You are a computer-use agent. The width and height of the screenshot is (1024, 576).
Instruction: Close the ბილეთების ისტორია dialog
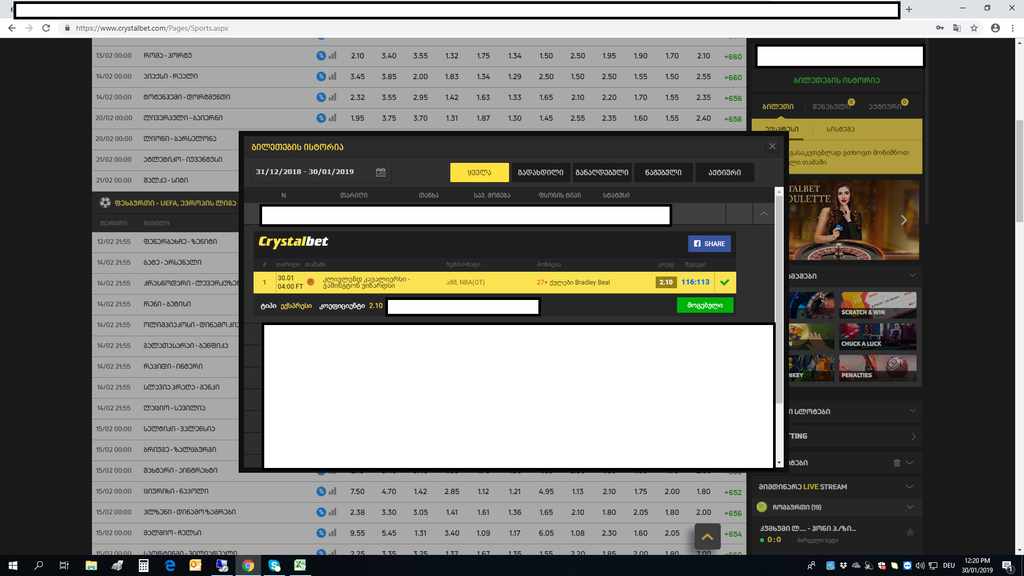click(772, 146)
